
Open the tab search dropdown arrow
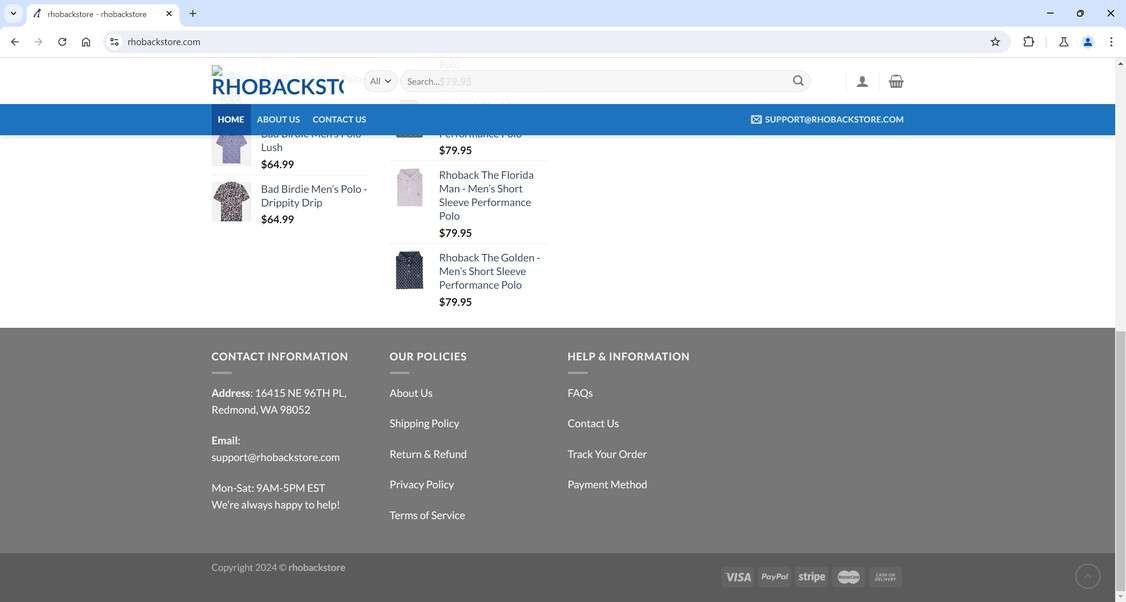13,14
